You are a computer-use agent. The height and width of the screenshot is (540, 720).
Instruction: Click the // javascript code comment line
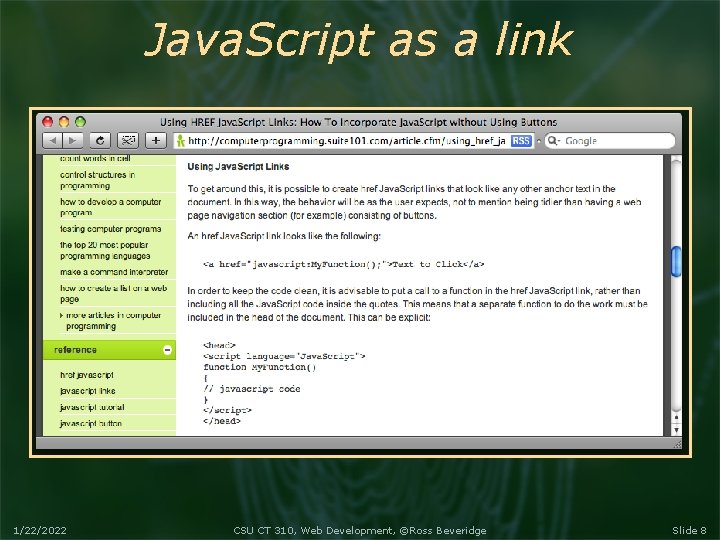pos(252,389)
